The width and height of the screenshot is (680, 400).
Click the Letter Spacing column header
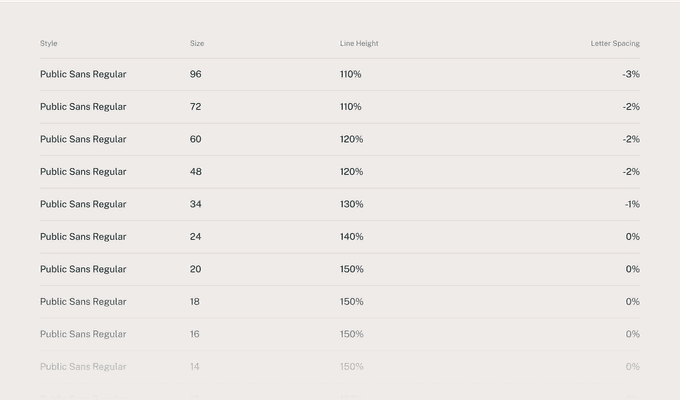click(x=615, y=43)
